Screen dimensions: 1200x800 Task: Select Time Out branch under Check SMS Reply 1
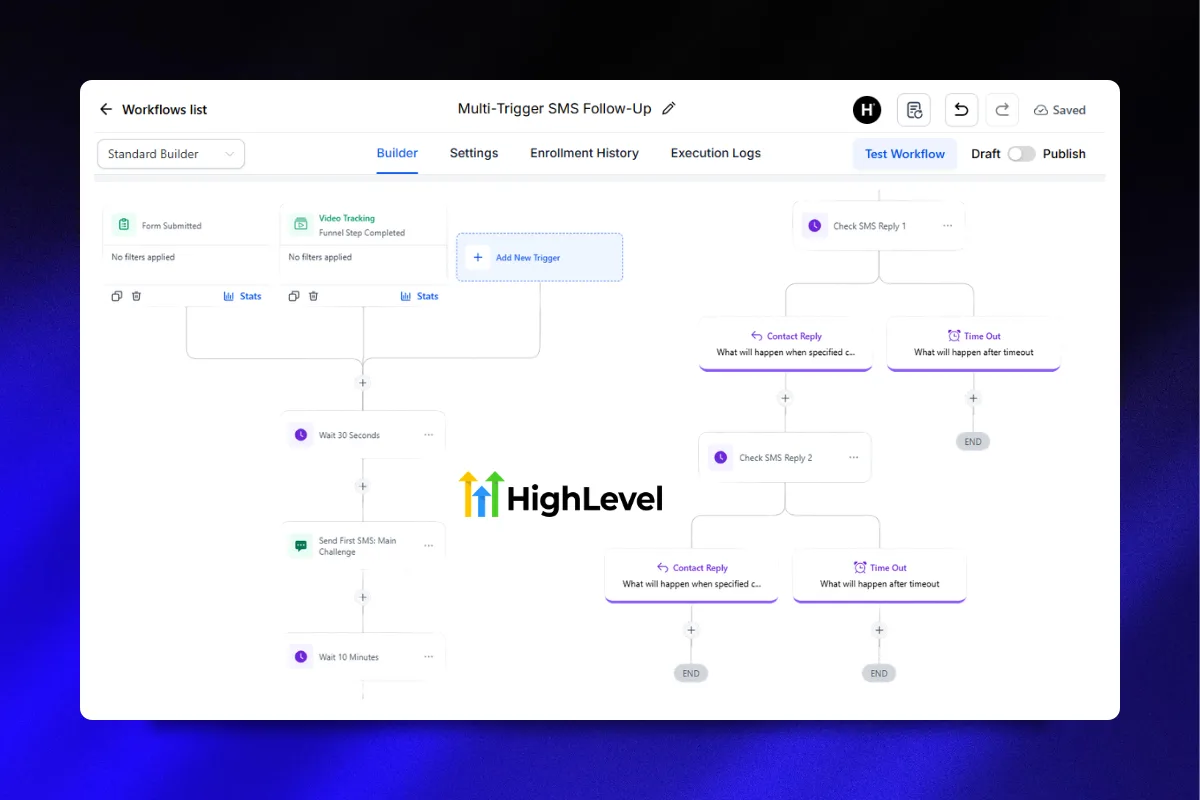[x=973, y=344]
